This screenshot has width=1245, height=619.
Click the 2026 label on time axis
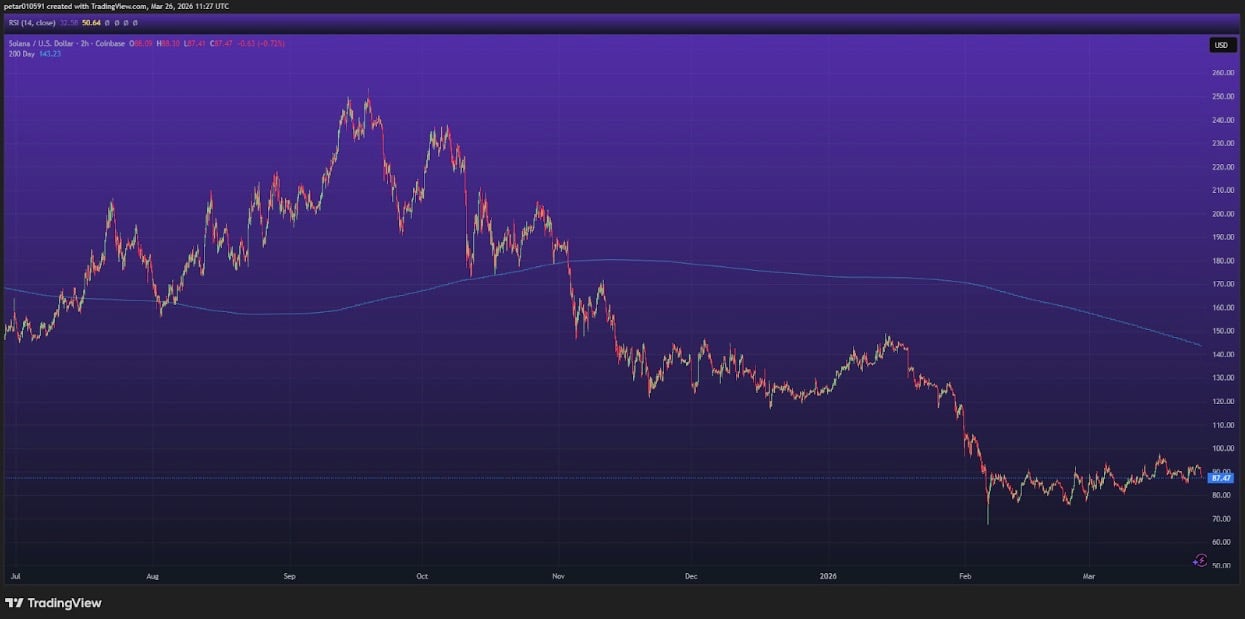pyautogui.click(x=827, y=577)
